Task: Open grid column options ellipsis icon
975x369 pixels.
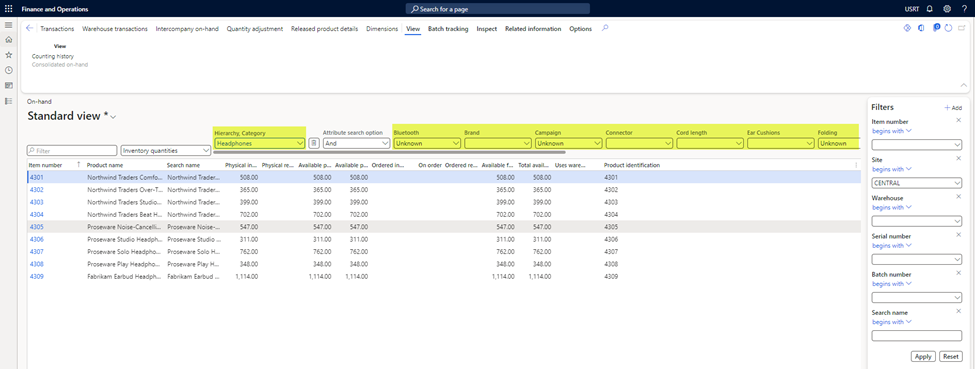Action: (856, 165)
